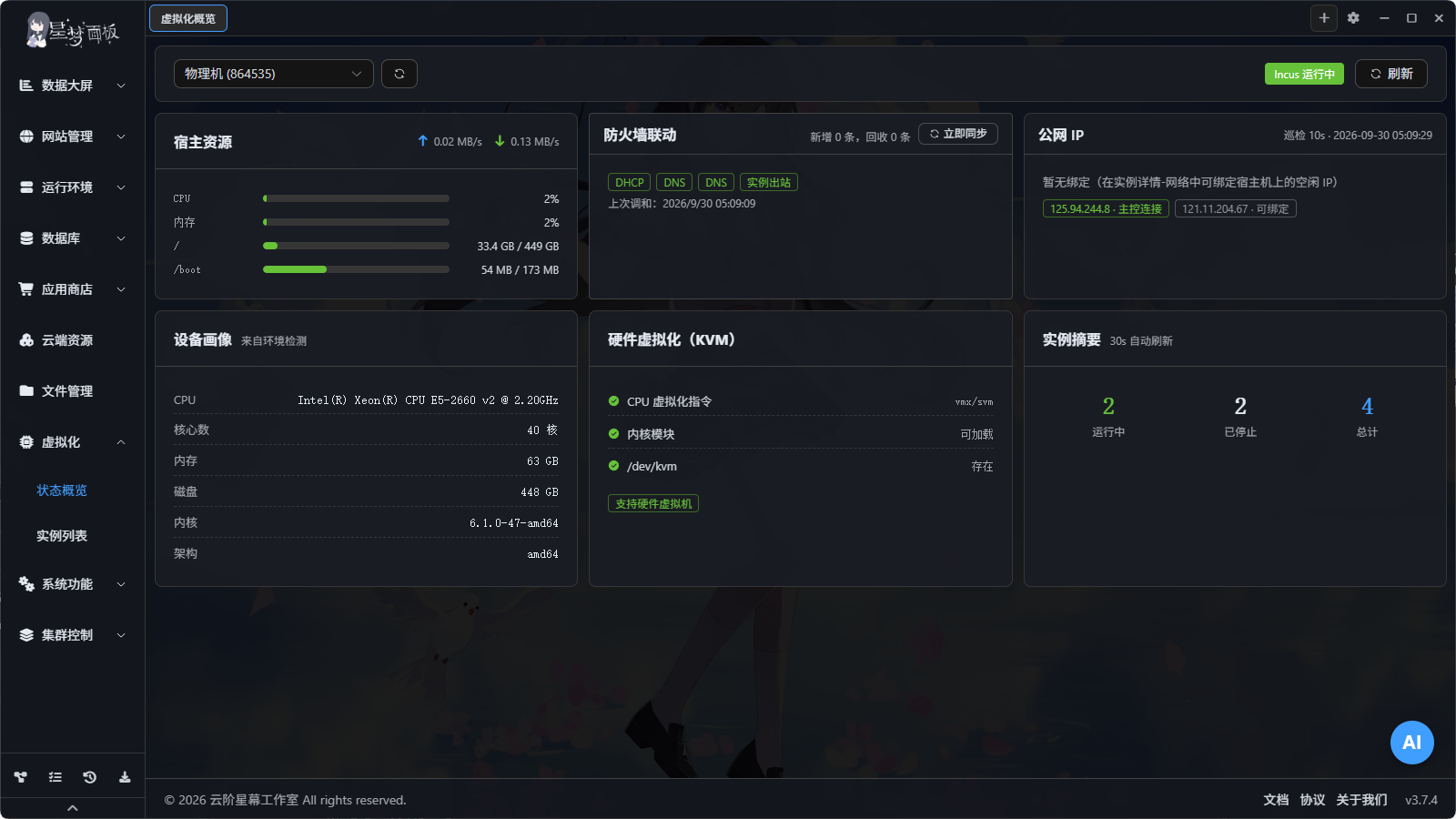Open the history clock icon in sidebar footer
The width and height of the screenshot is (1456, 819).
point(89,777)
